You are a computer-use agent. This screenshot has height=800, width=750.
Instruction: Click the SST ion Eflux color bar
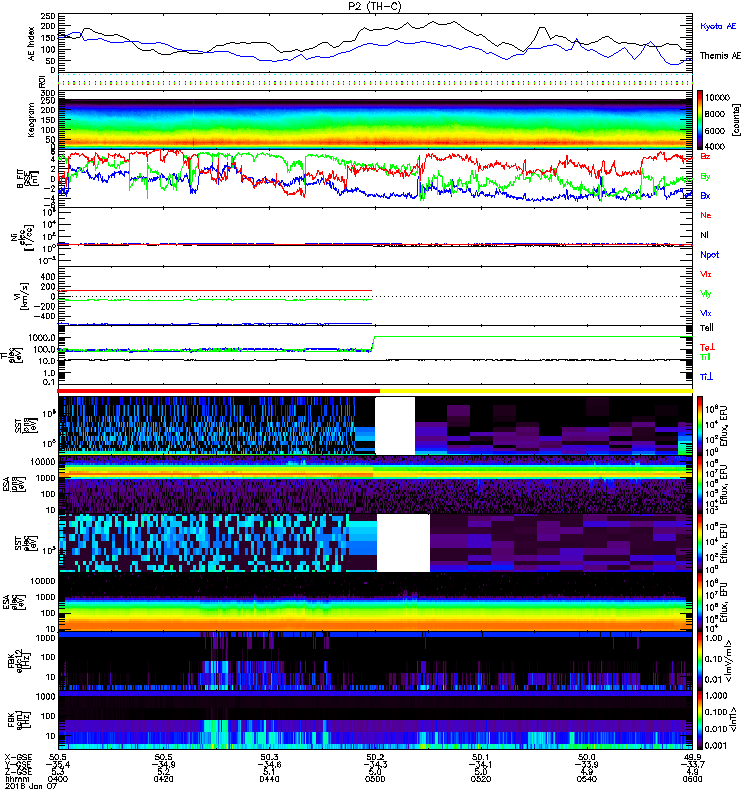pyautogui.click(x=699, y=426)
